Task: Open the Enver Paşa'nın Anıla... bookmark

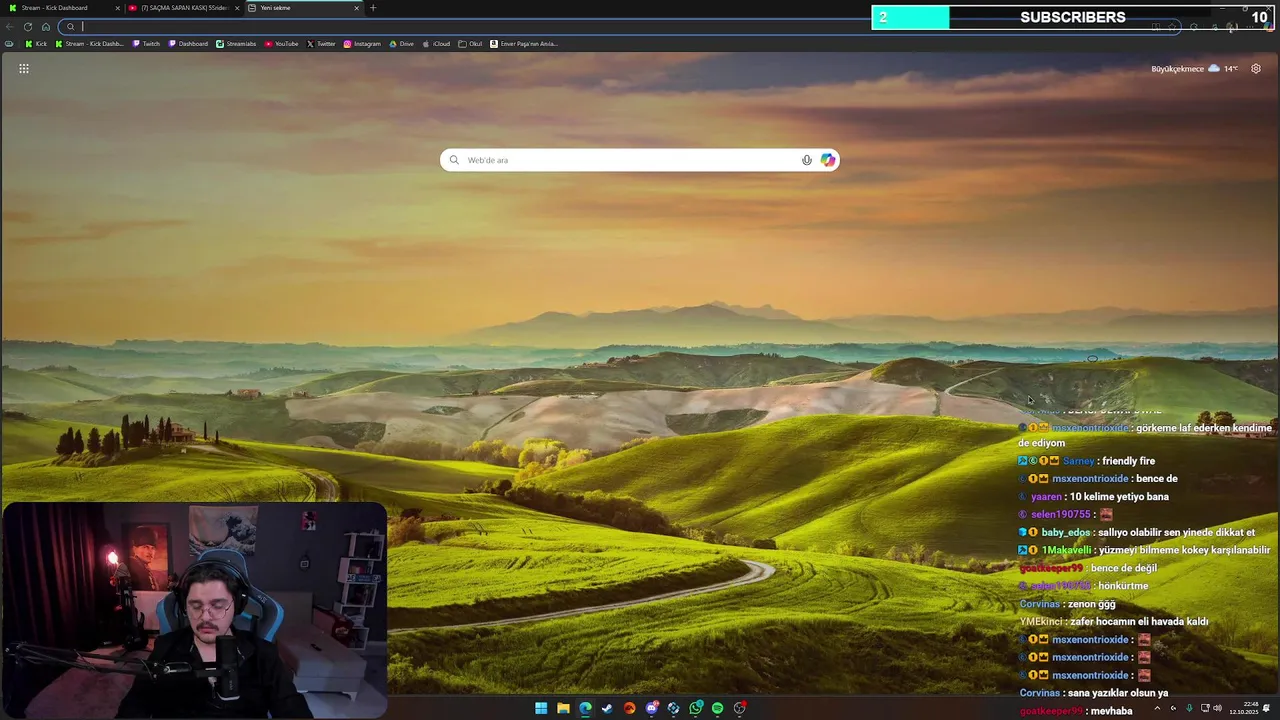Action: pyautogui.click(x=524, y=44)
